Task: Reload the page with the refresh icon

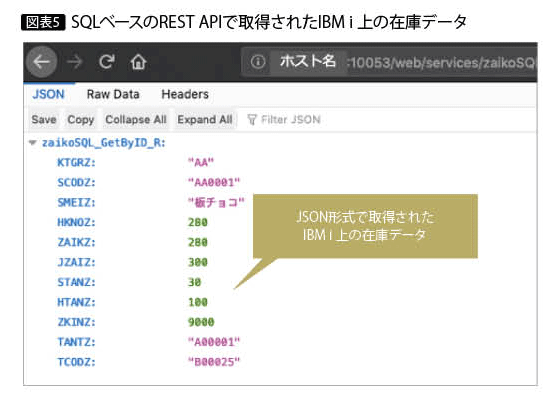Action: (107, 62)
